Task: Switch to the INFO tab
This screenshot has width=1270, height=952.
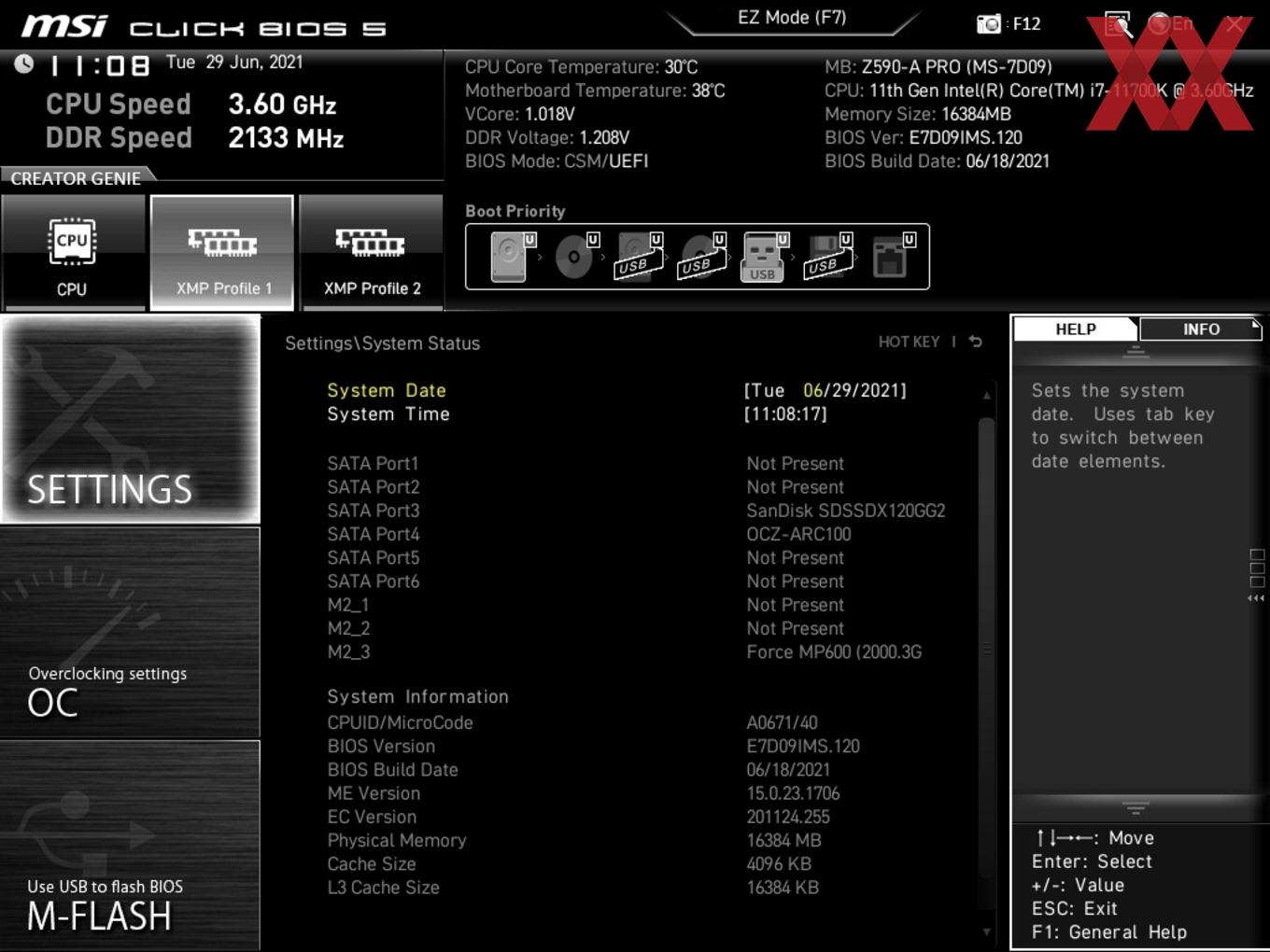Action: point(1201,329)
